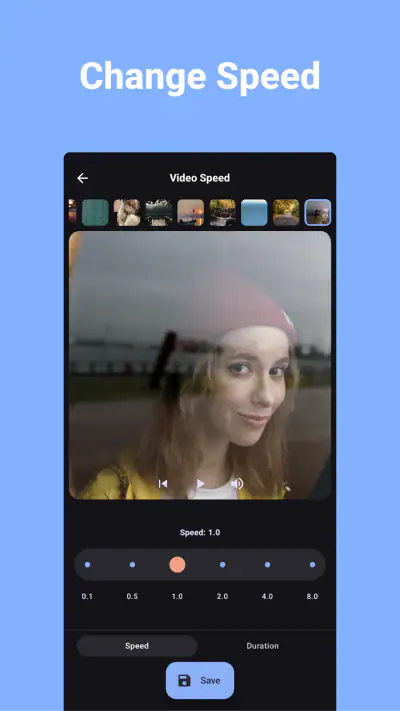Set speed to 8.0
Image resolution: width=400 pixels, height=711 pixels.
(x=312, y=565)
